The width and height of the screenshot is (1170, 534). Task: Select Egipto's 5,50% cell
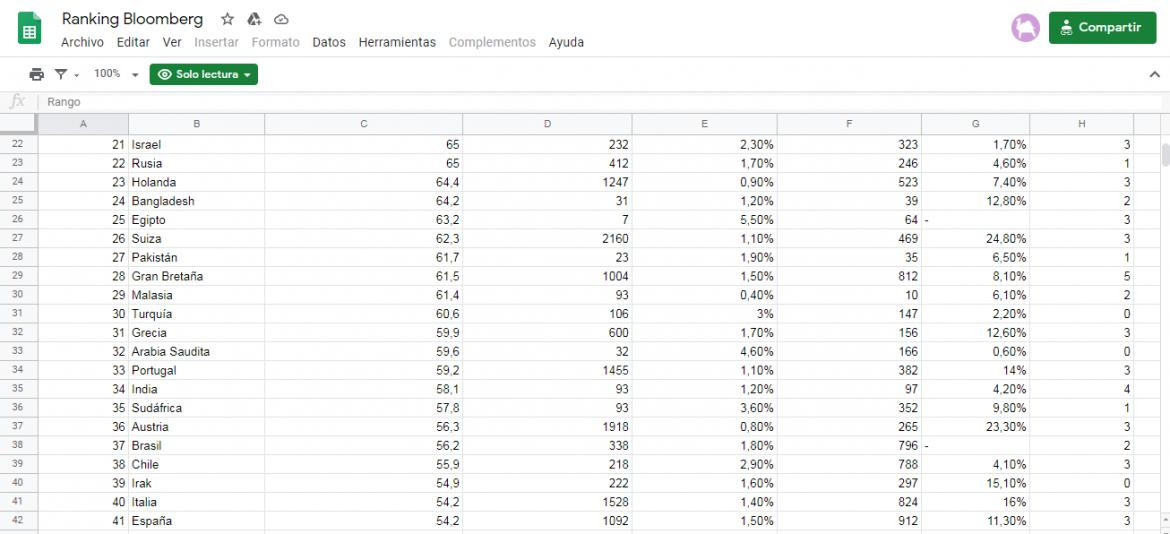tap(704, 220)
